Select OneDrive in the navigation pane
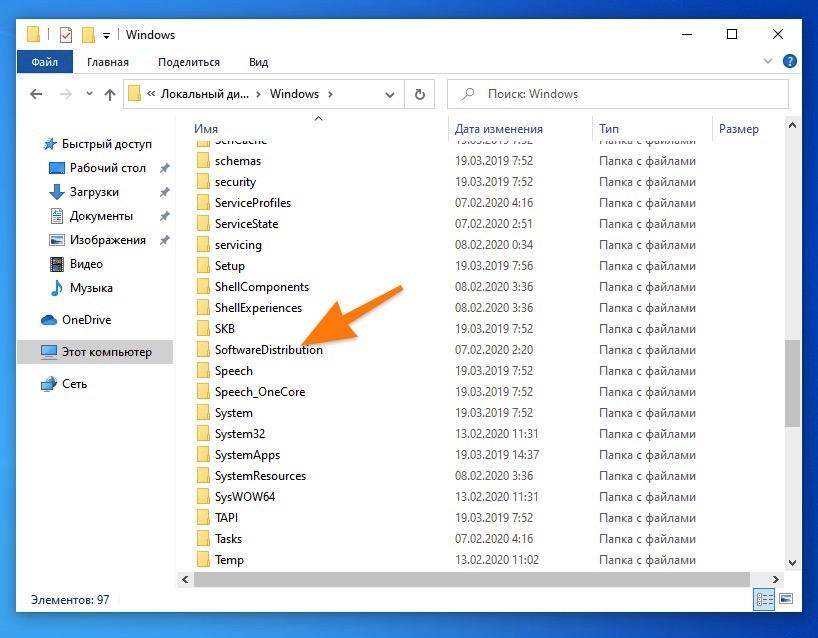The image size is (818, 638). [86, 320]
